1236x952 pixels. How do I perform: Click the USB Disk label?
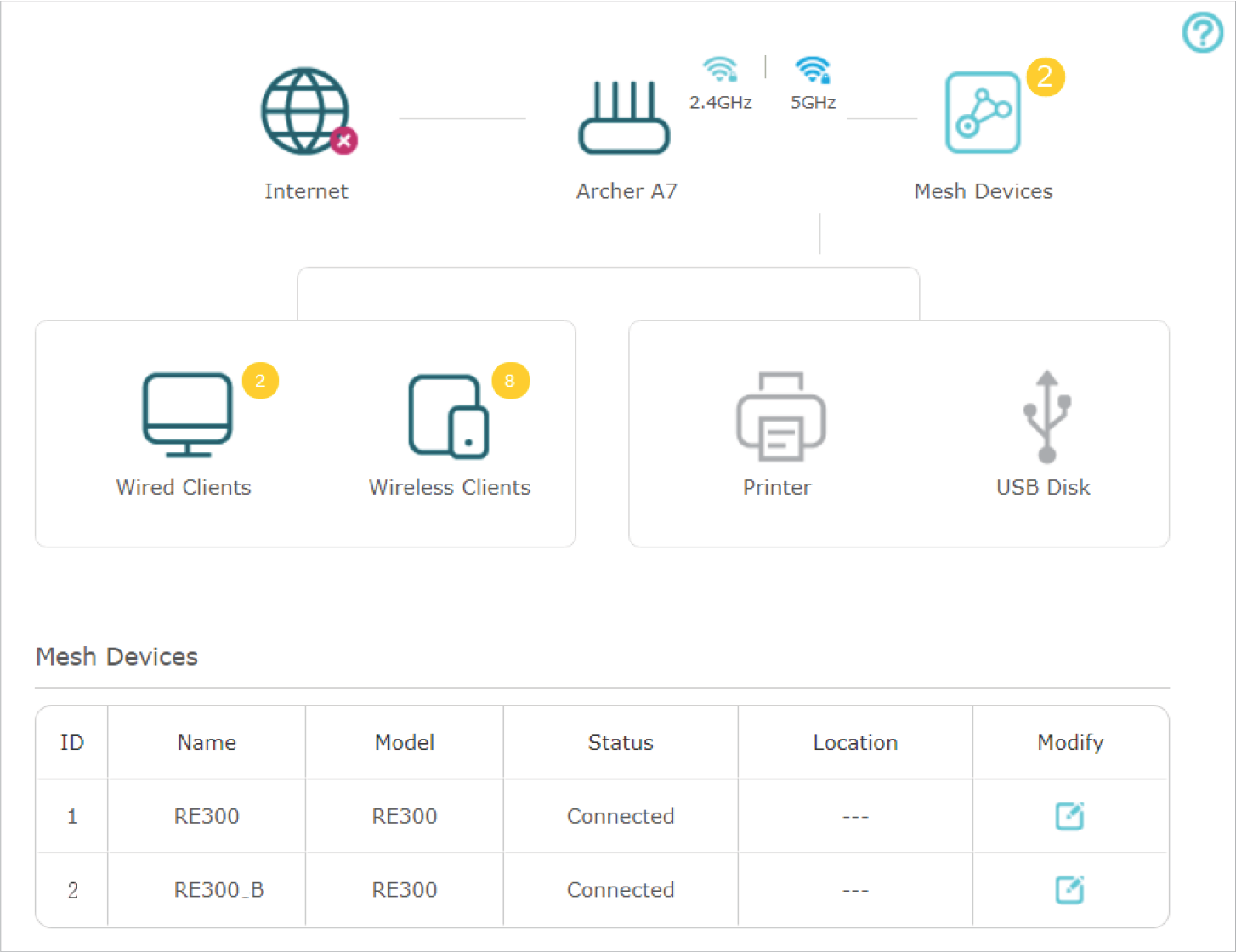tap(1043, 487)
